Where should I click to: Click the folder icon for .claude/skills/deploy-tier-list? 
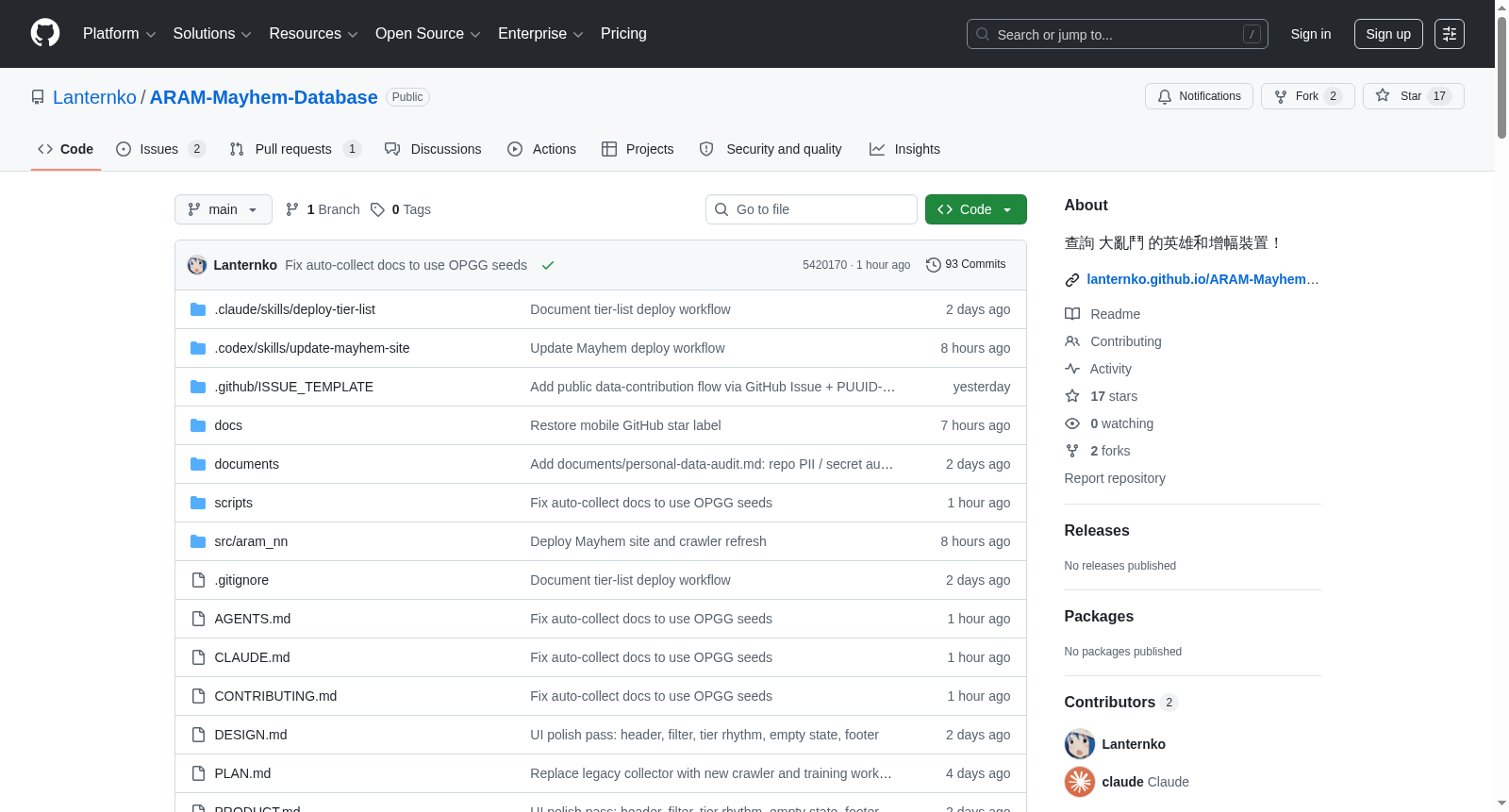(x=198, y=309)
